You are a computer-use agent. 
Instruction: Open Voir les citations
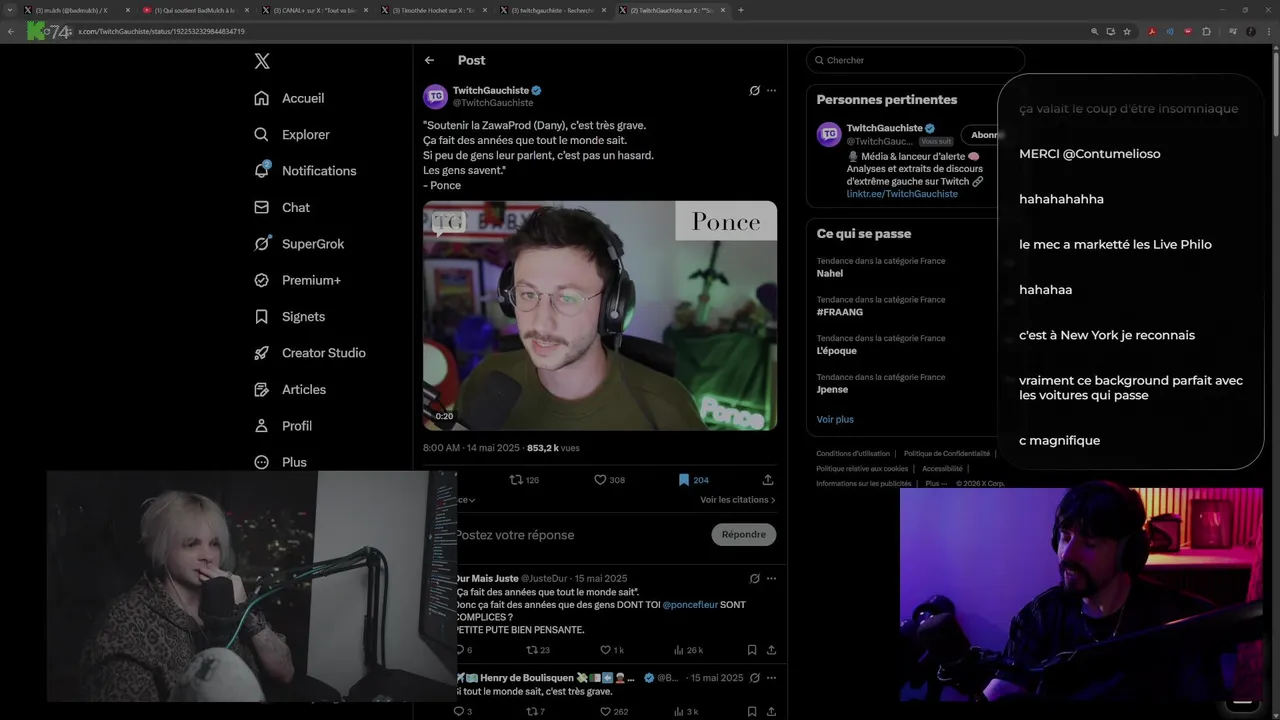738,500
